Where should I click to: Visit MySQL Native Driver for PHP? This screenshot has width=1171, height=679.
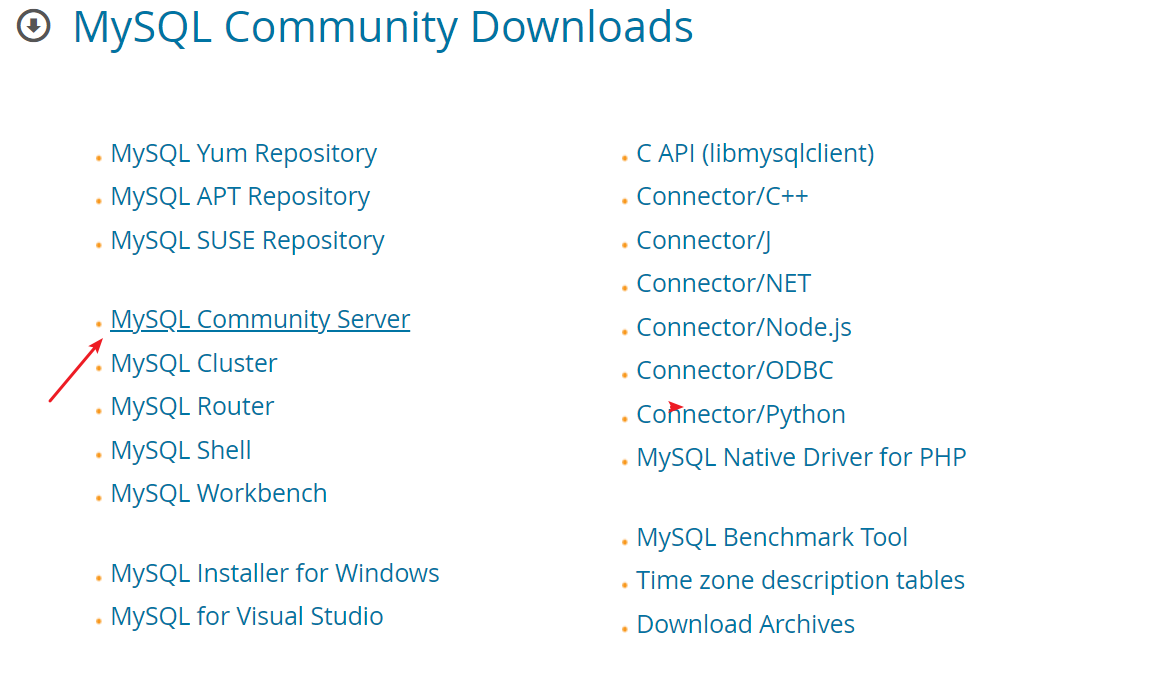801,457
